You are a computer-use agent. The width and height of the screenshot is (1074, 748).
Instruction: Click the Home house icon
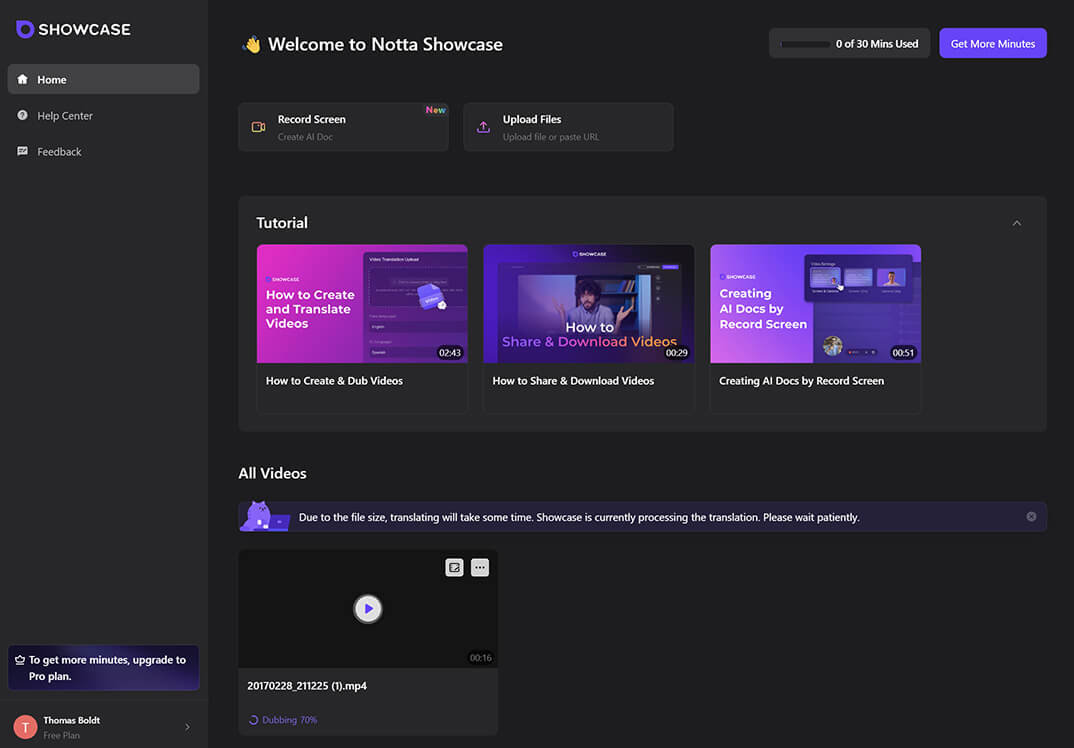click(23, 79)
